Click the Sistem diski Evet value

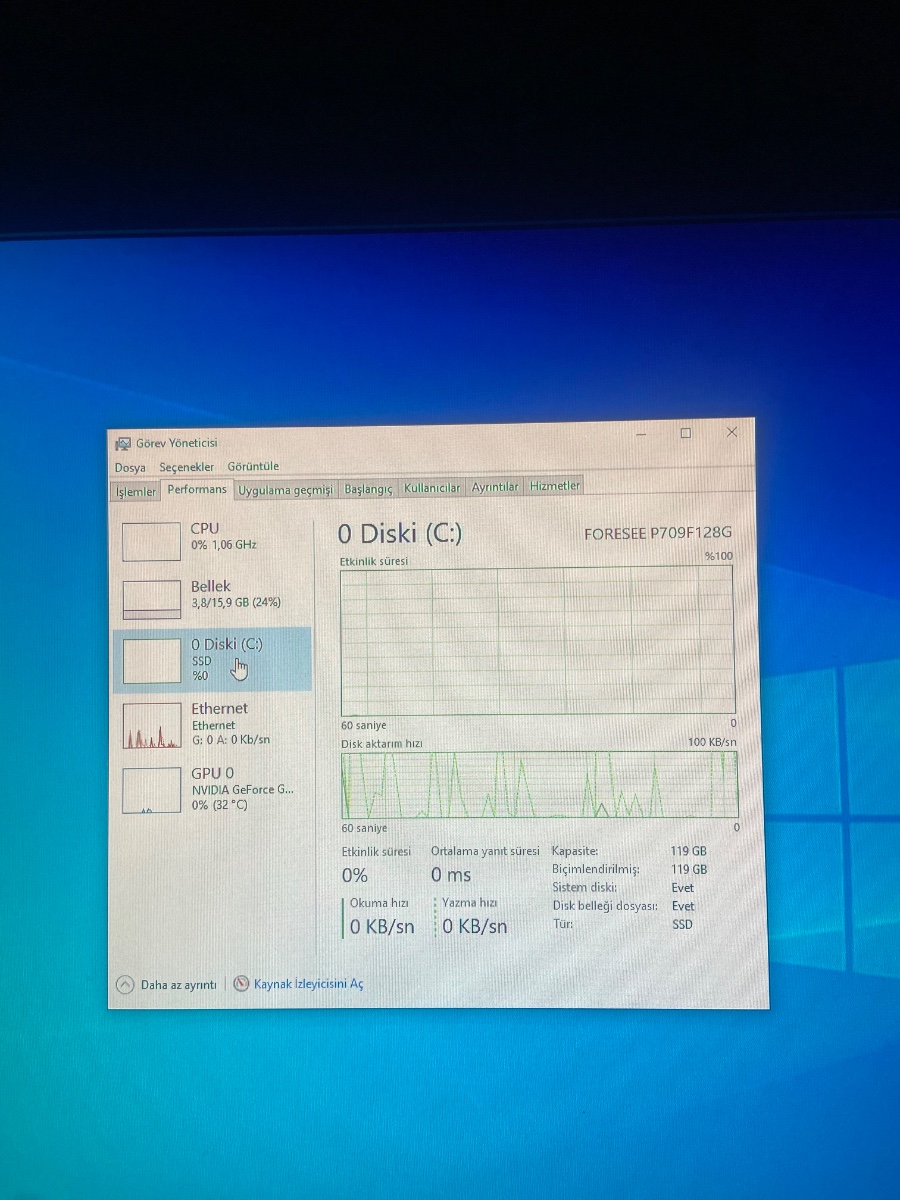(x=683, y=888)
